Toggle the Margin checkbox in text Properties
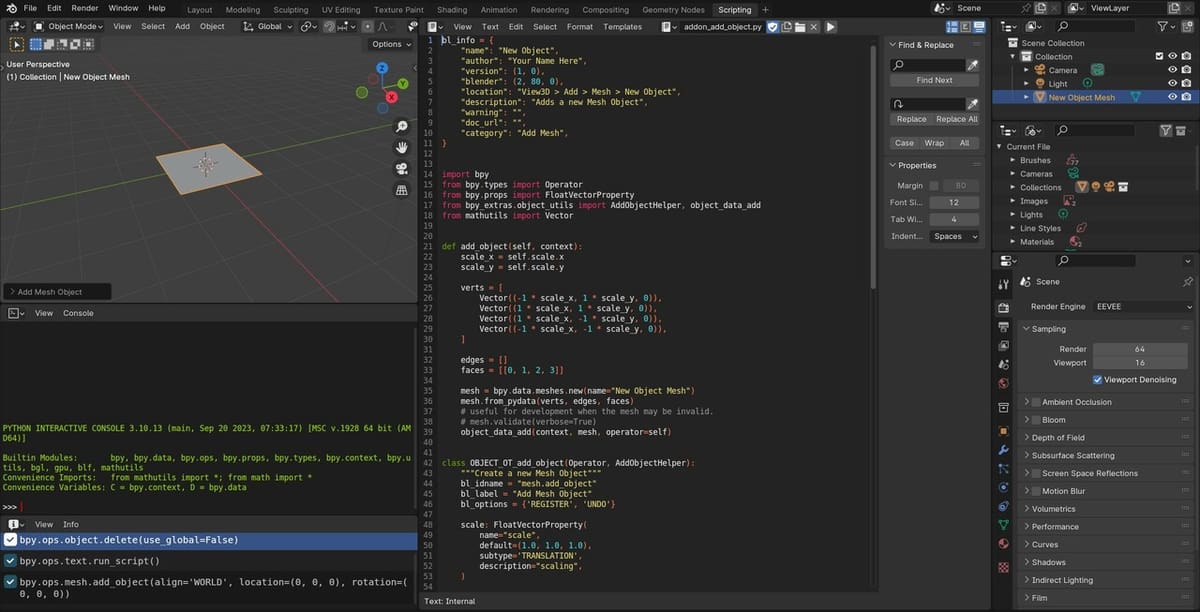The width and height of the screenshot is (1200, 612). pos(934,186)
